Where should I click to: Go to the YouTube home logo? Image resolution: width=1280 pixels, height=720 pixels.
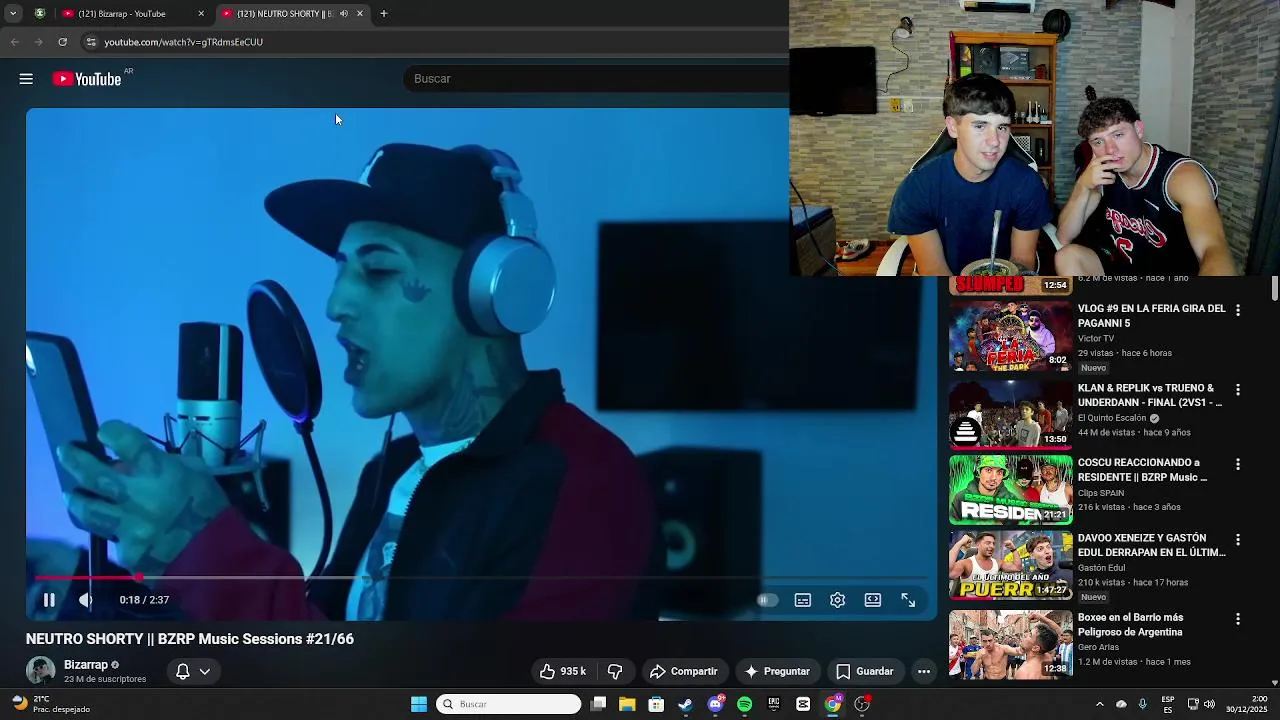pos(88,79)
